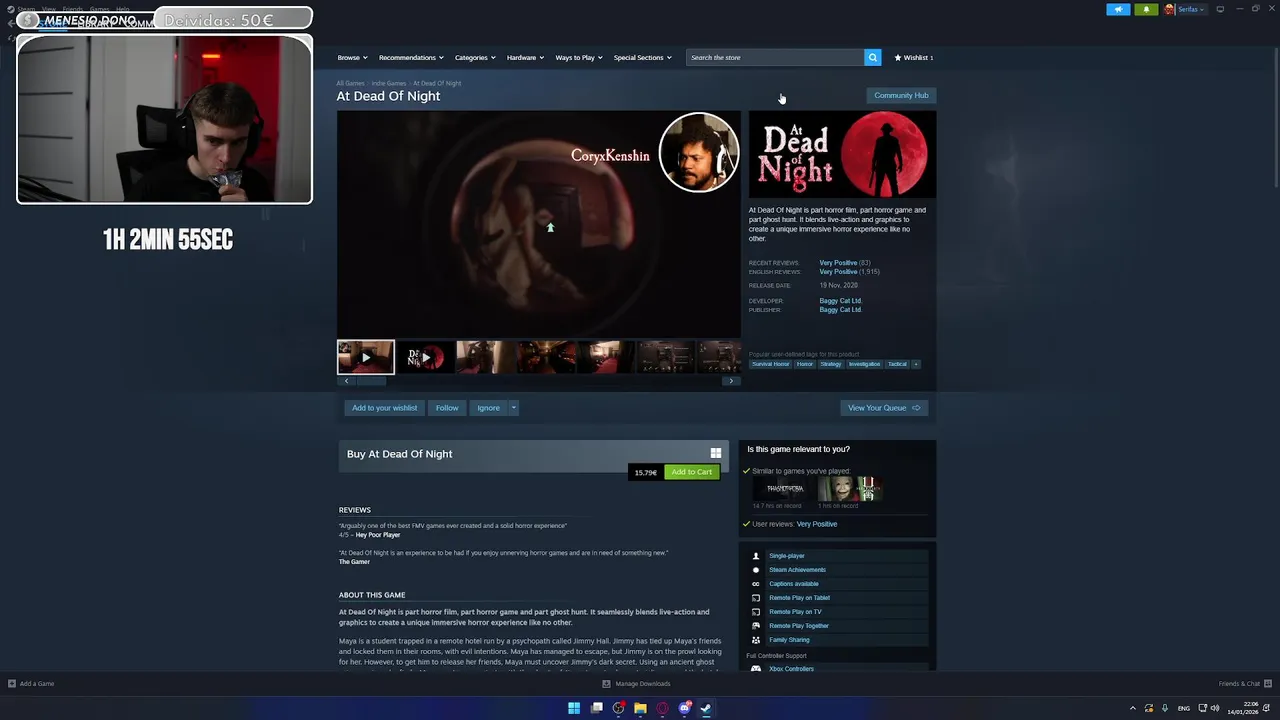This screenshot has height=720, width=1280.
Task: Click Add to your wishlist button
Action: coord(384,408)
